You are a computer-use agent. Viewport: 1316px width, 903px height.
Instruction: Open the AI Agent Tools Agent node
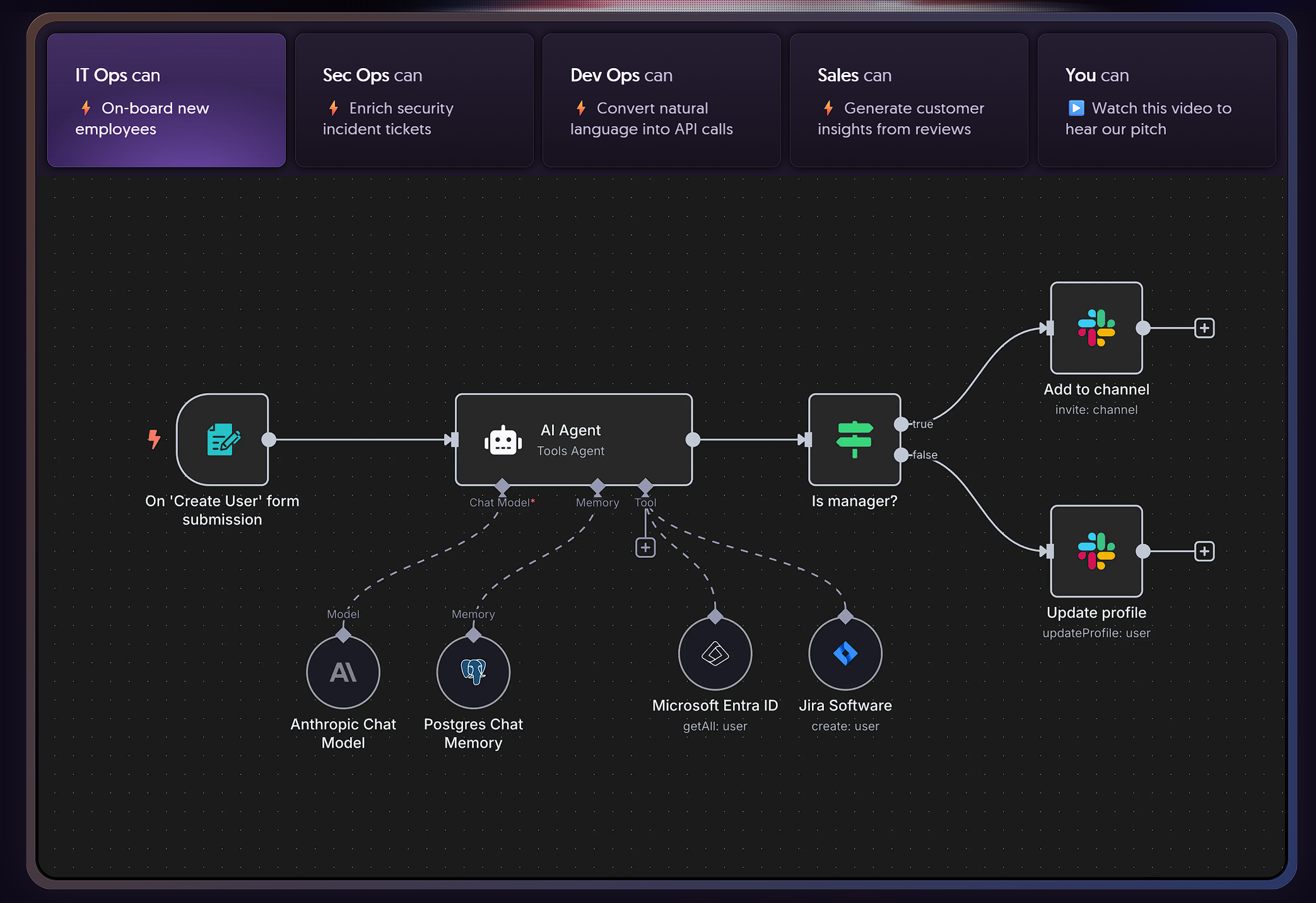point(573,440)
